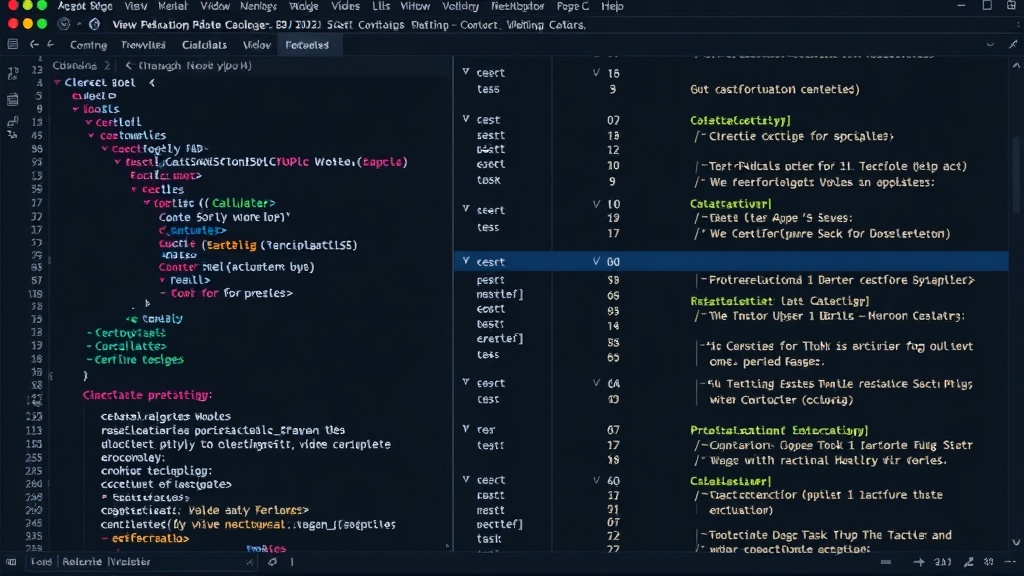Click the Cibnaina 2 breadcrumb item
Image resolution: width=1024 pixels, height=576 pixels.
(81, 65)
